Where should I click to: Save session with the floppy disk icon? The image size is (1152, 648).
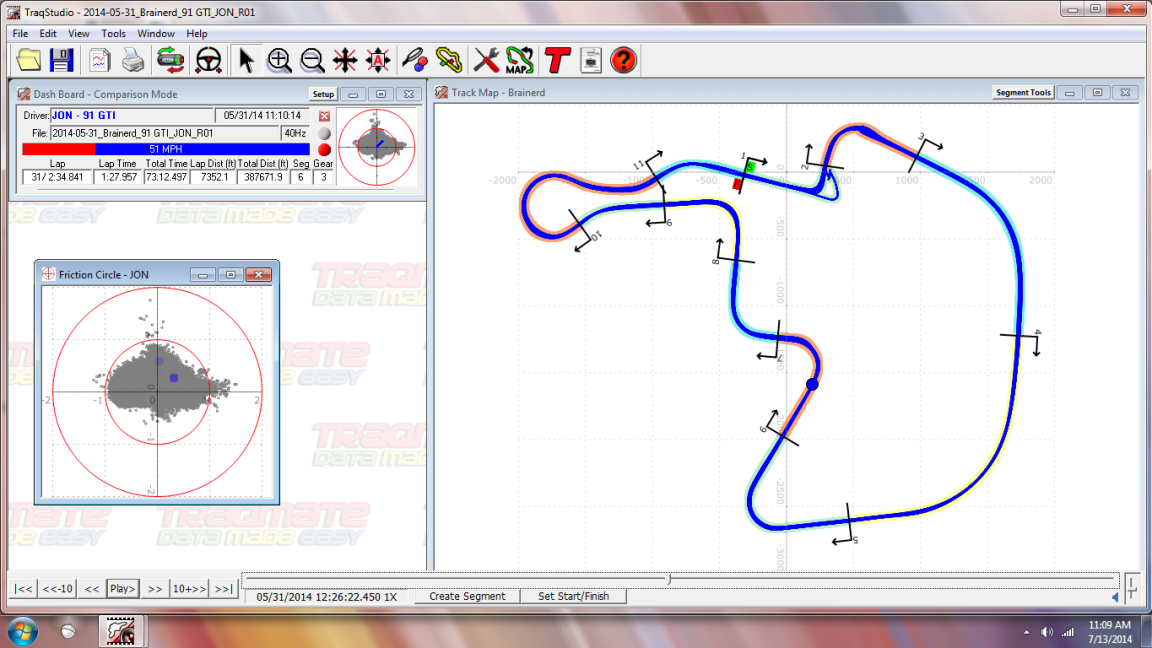pyautogui.click(x=62, y=60)
